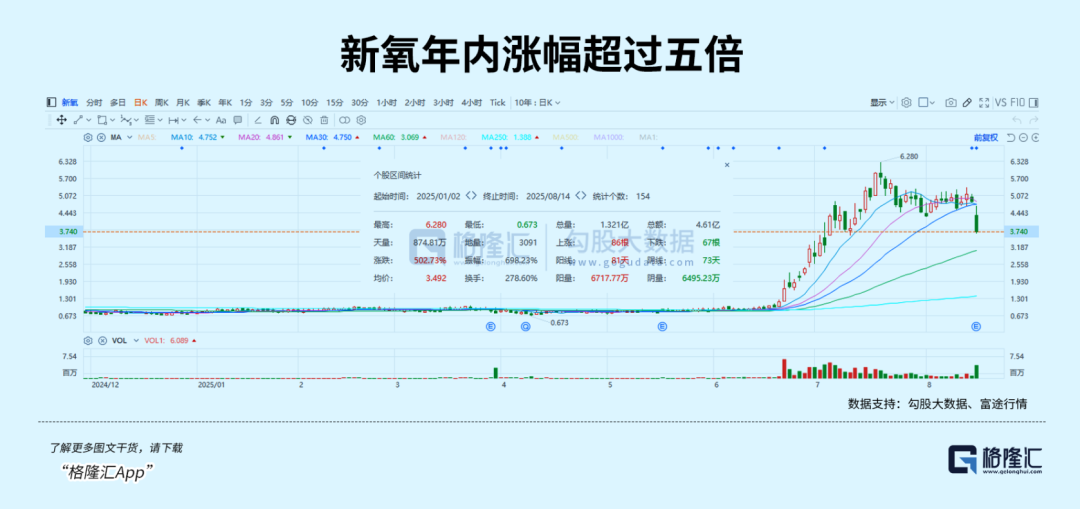Image resolution: width=1080 pixels, height=509 pixels.
Task: Select the move/pan crosshair tool
Action: [x=61, y=120]
